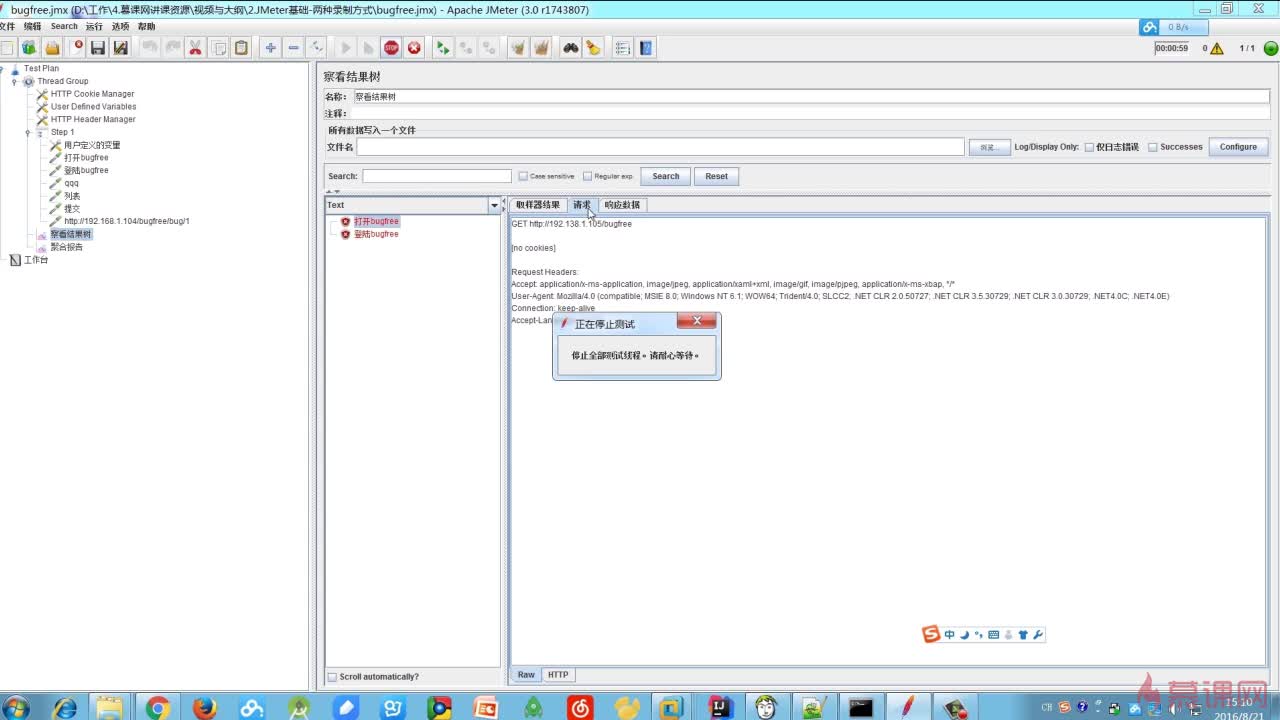Enable the 仅日志错误 checkbox
1280x720 pixels.
click(1090, 147)
